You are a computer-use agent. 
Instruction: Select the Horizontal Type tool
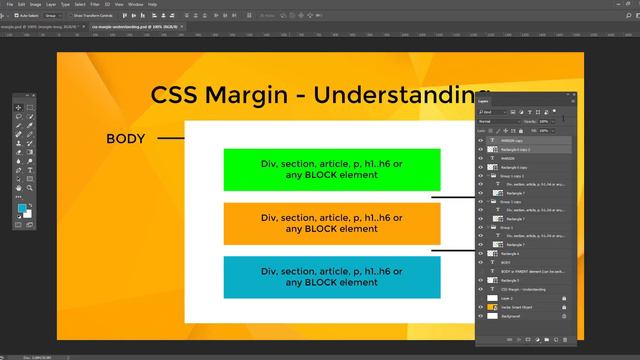click(30, 170)
